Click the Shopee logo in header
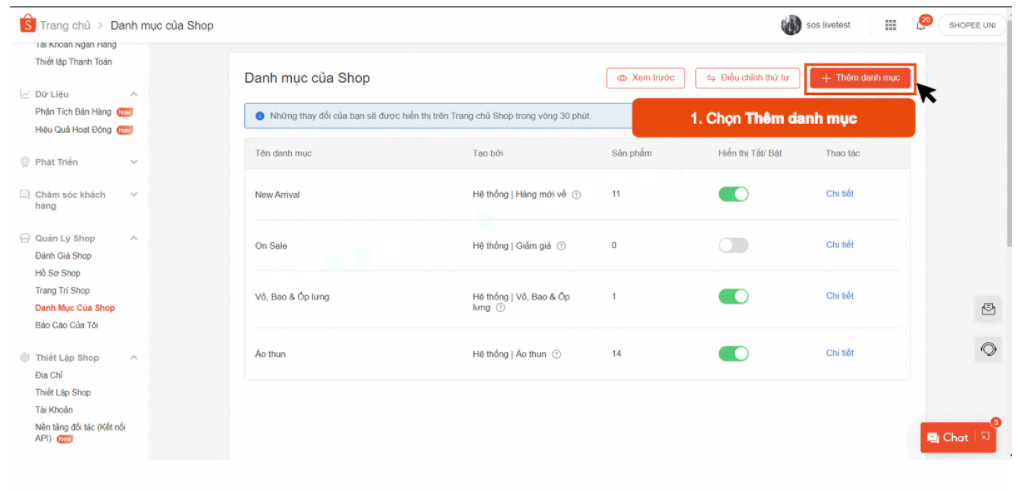Viewport: 1020px width, 491px height. pyautogui.click(x=28, y=25)
